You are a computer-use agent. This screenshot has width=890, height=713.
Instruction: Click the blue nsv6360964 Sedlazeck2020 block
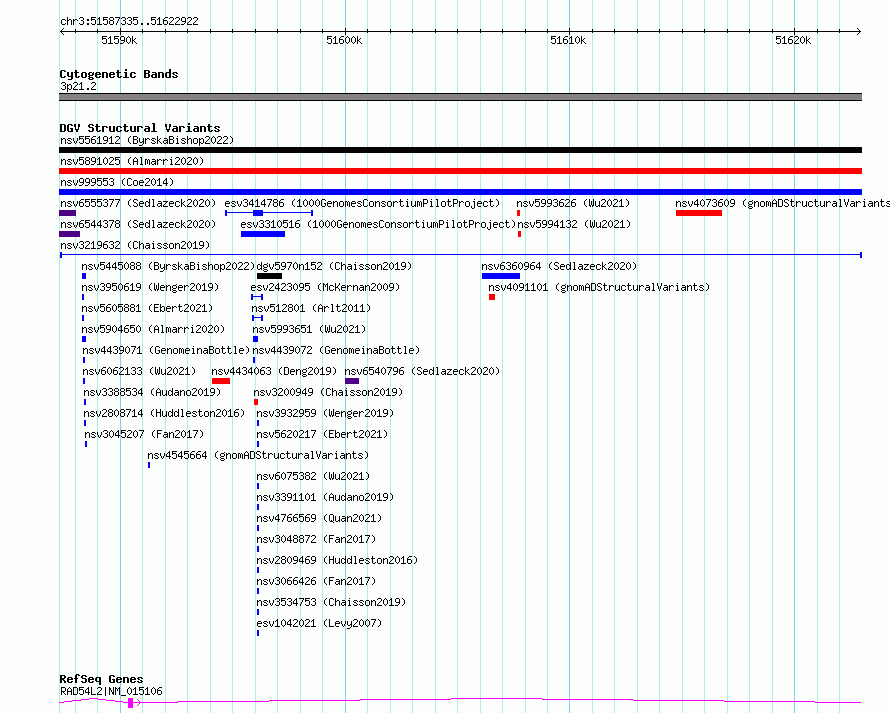(x=501, y=276)
